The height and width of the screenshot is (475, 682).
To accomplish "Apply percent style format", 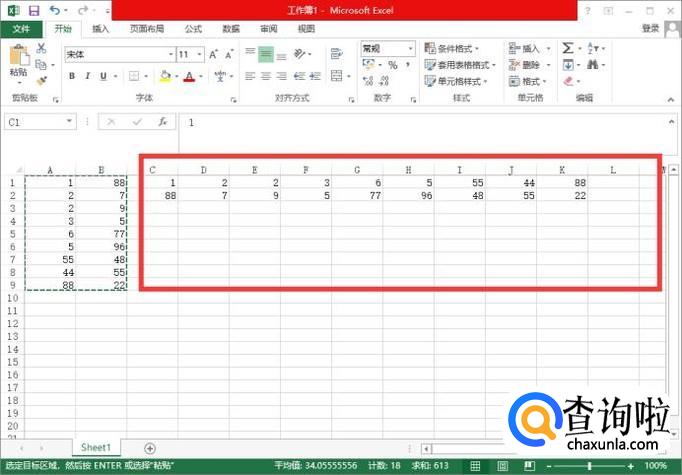I will [393, 65].
